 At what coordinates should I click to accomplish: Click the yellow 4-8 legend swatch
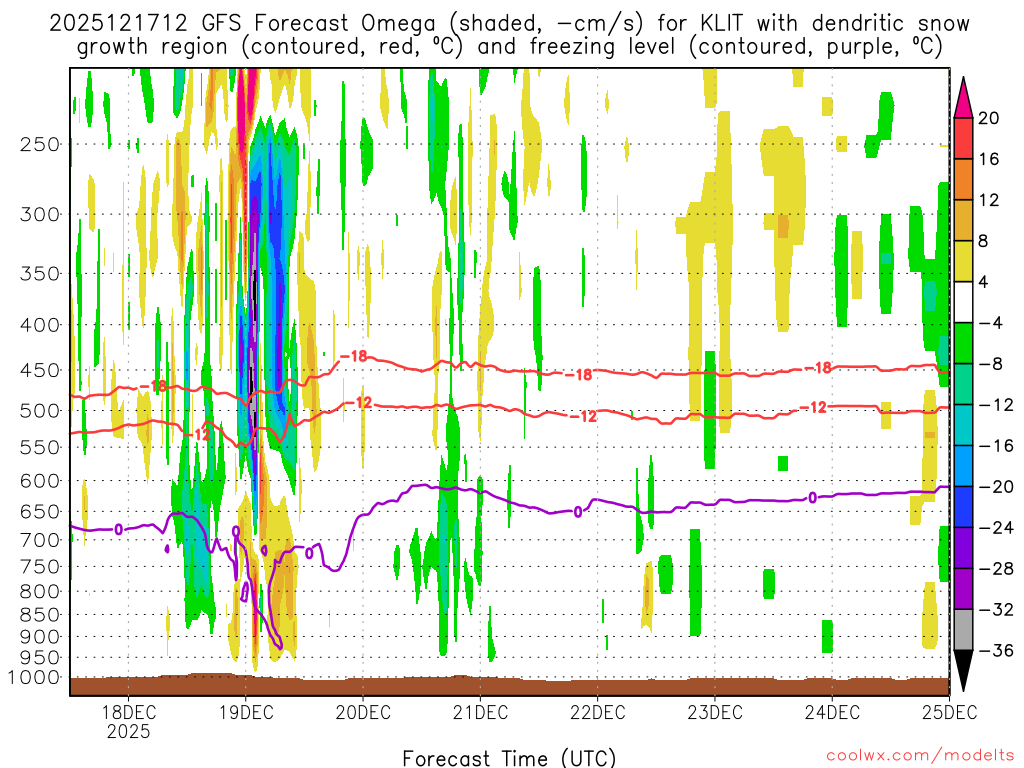pos(963,261)
